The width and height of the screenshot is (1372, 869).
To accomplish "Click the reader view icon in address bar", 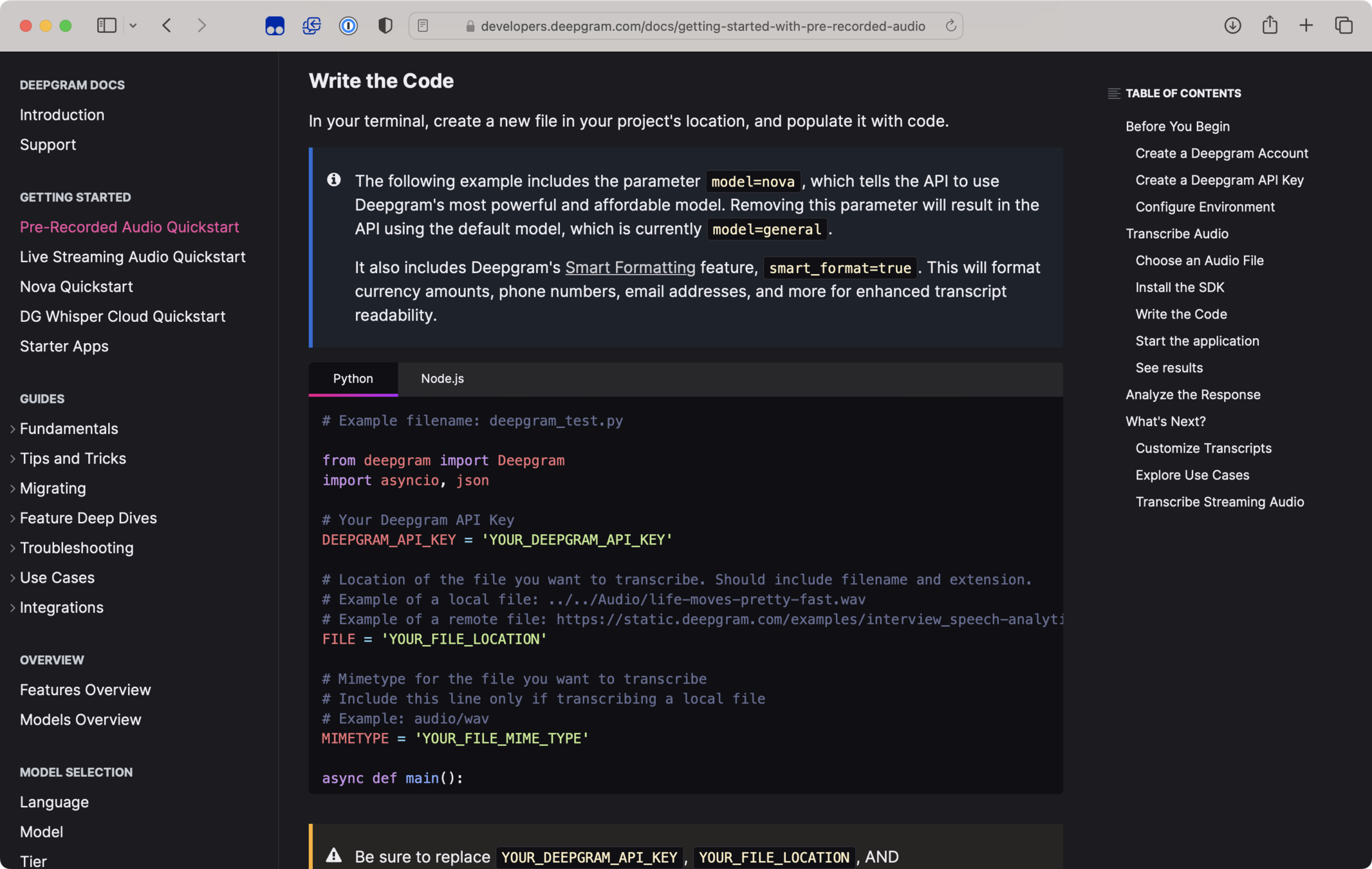I will [423, 26].
